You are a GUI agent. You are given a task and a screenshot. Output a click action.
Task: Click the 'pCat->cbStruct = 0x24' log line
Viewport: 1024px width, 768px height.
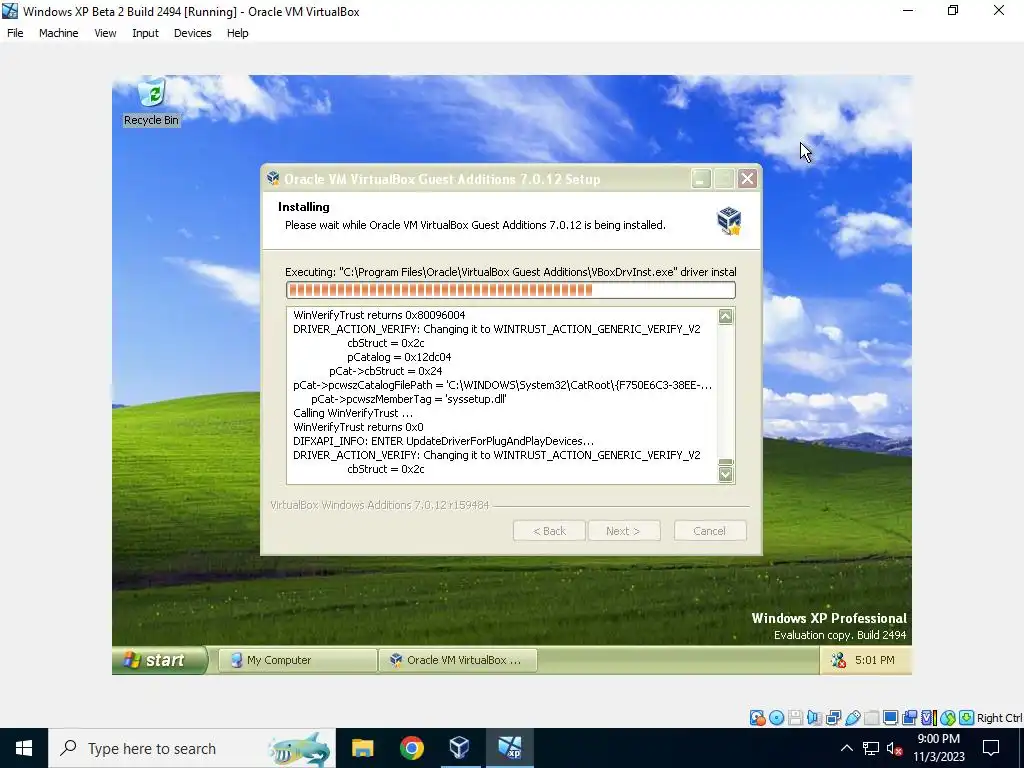click(385, 371)
